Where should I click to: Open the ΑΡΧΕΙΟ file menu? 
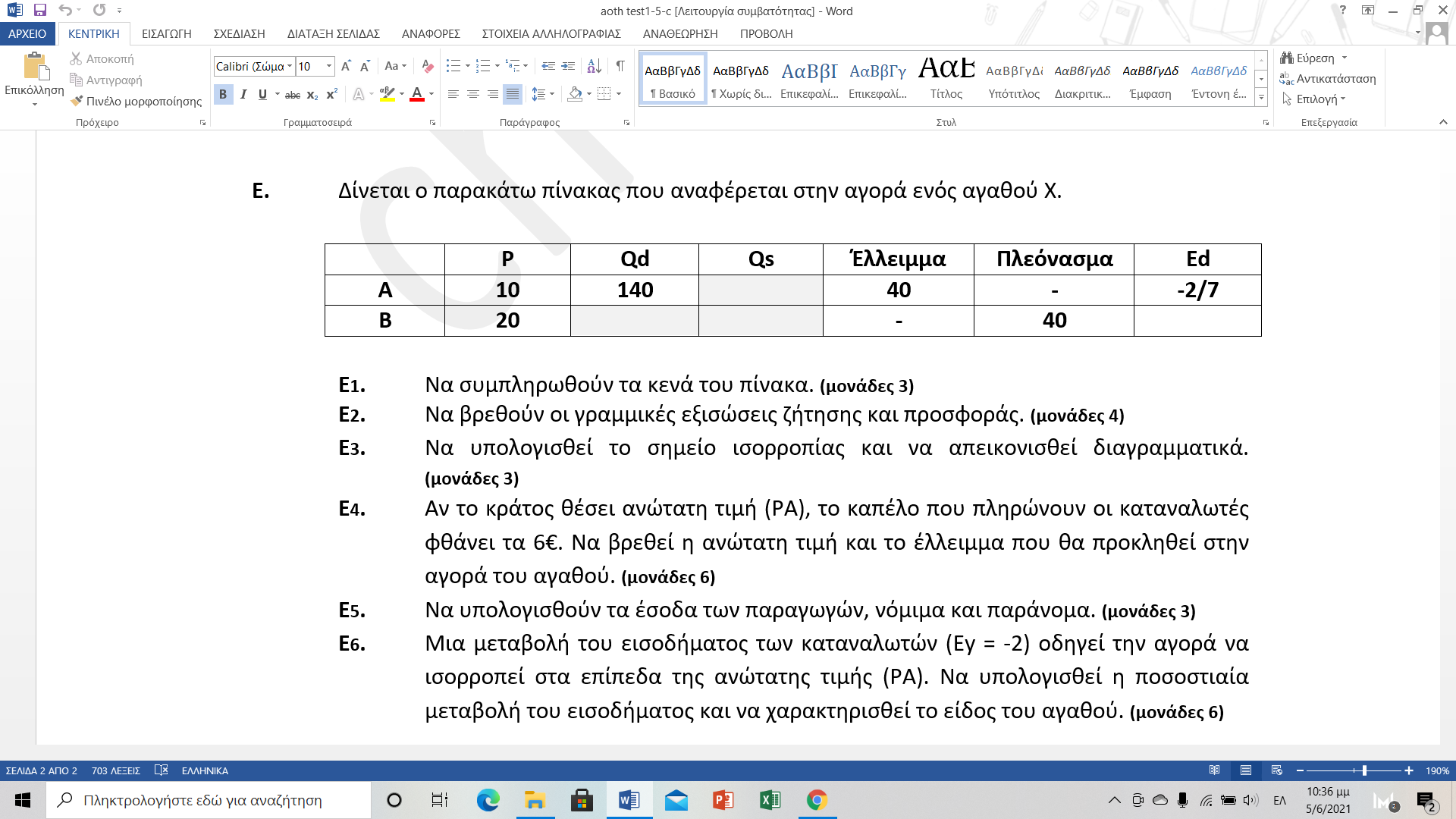coord(27,34)
